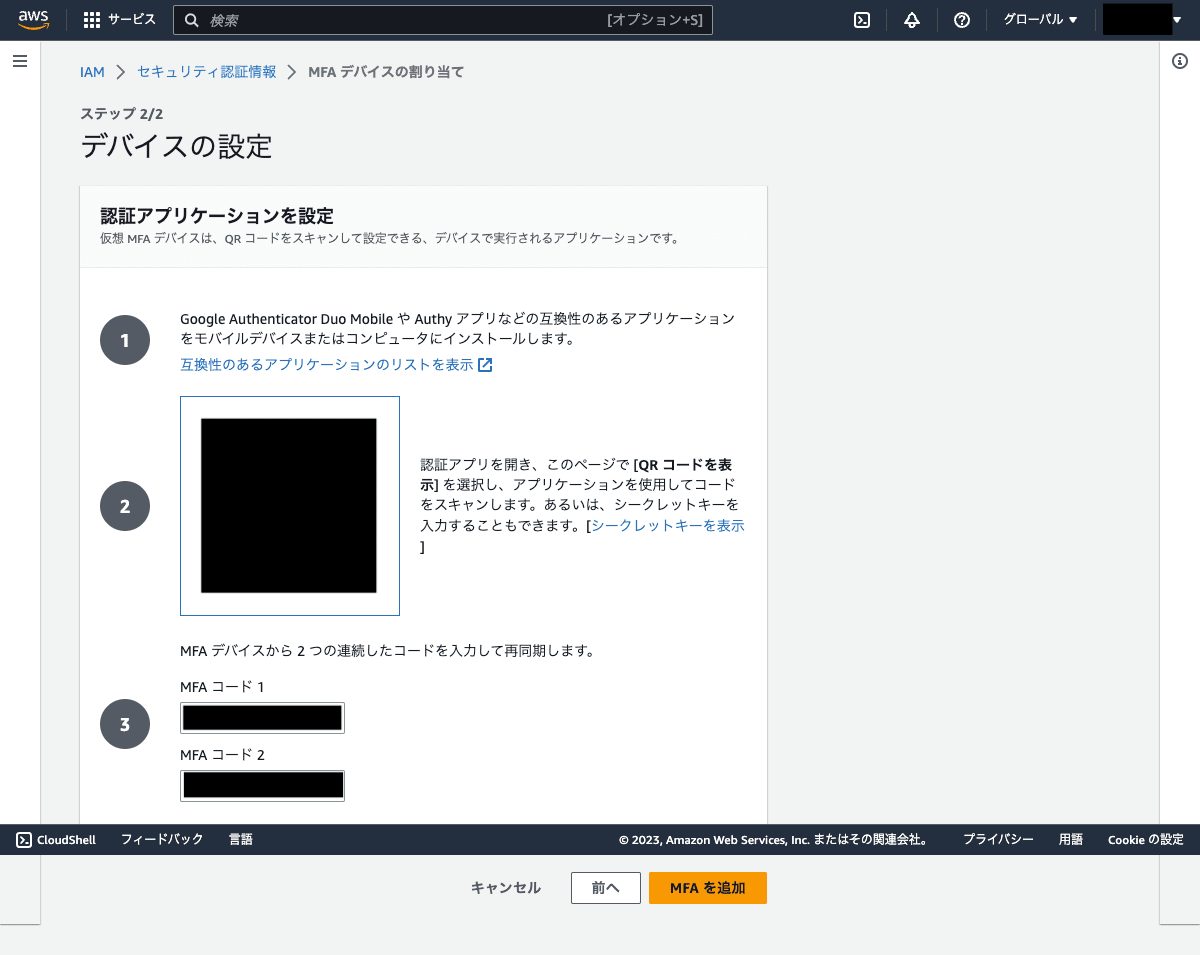Focus the MFA コード 2 input field
1200x955 pixels.
(x=263, y=786)
